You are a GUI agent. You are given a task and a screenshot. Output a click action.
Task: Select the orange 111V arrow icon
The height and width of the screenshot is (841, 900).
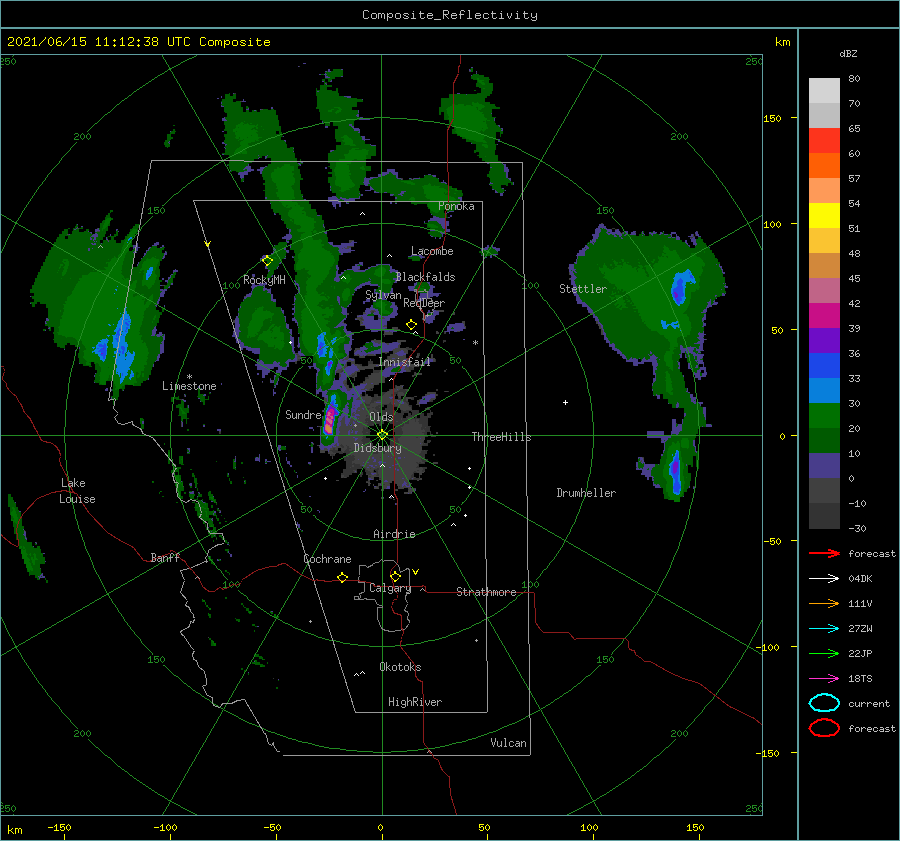tap(824, 603)
